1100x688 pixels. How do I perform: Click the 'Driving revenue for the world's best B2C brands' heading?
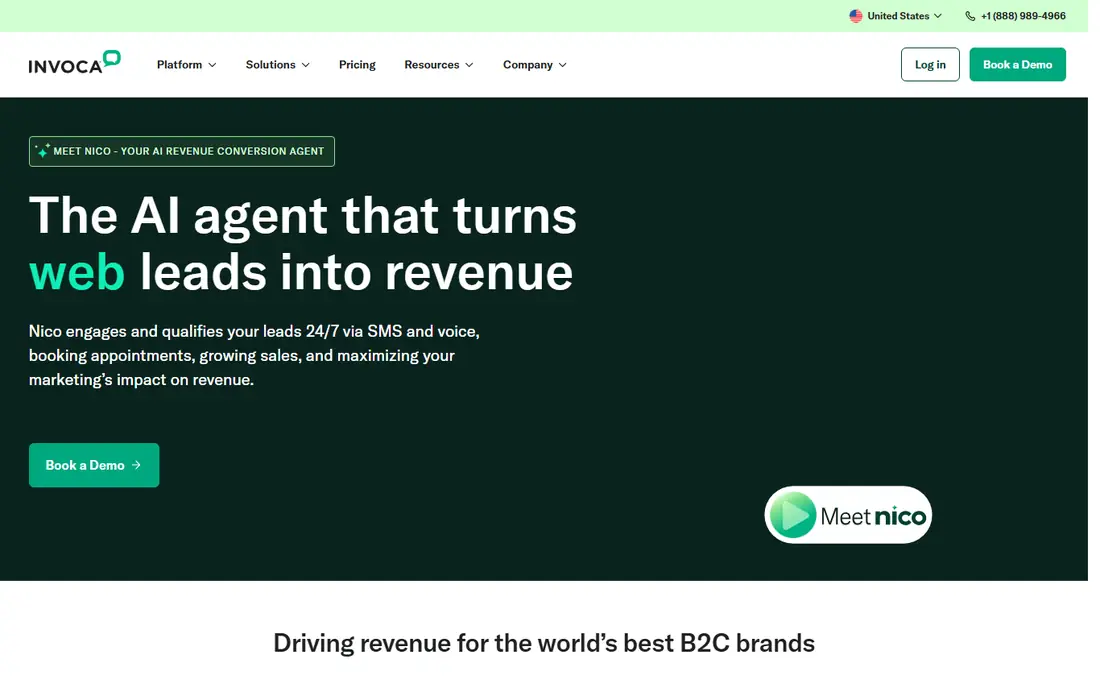(x=544, y=643)
